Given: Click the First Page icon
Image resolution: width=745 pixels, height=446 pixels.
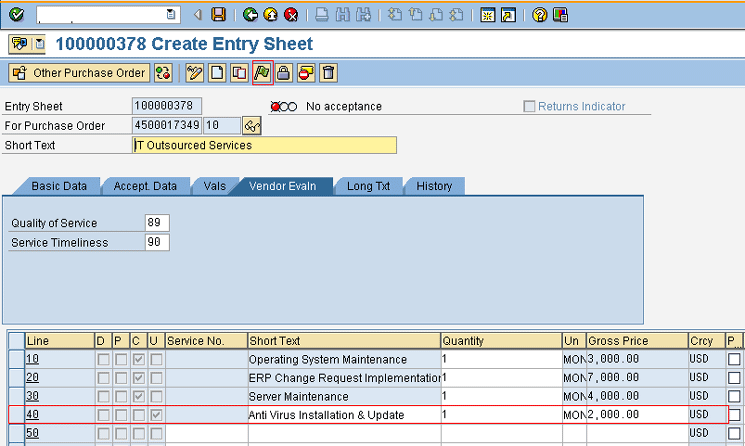Looking at the screenshot, I should (394, 15).
